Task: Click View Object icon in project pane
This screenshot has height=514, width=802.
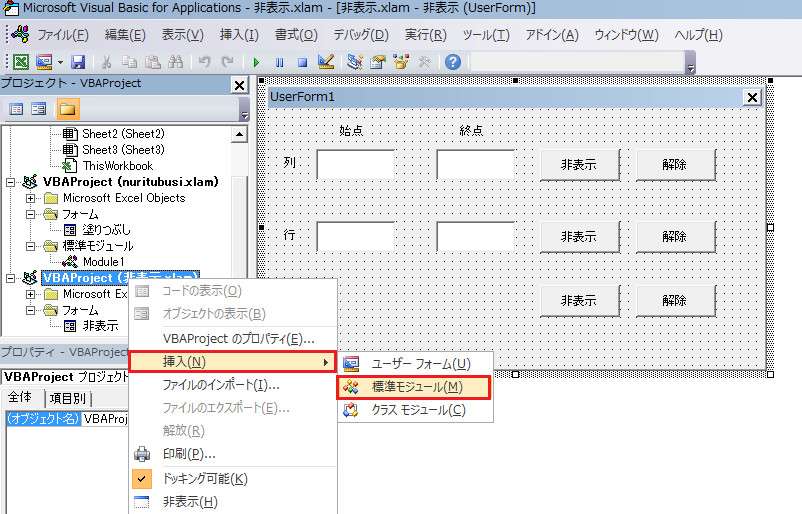Action: pos(39,109)
